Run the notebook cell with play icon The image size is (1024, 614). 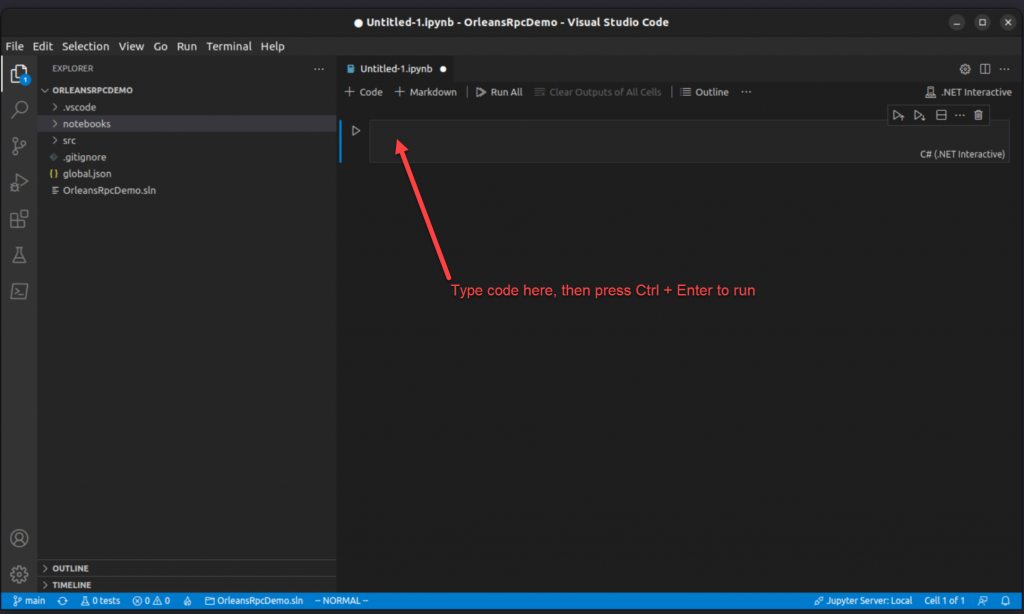(x=356, y=131)
